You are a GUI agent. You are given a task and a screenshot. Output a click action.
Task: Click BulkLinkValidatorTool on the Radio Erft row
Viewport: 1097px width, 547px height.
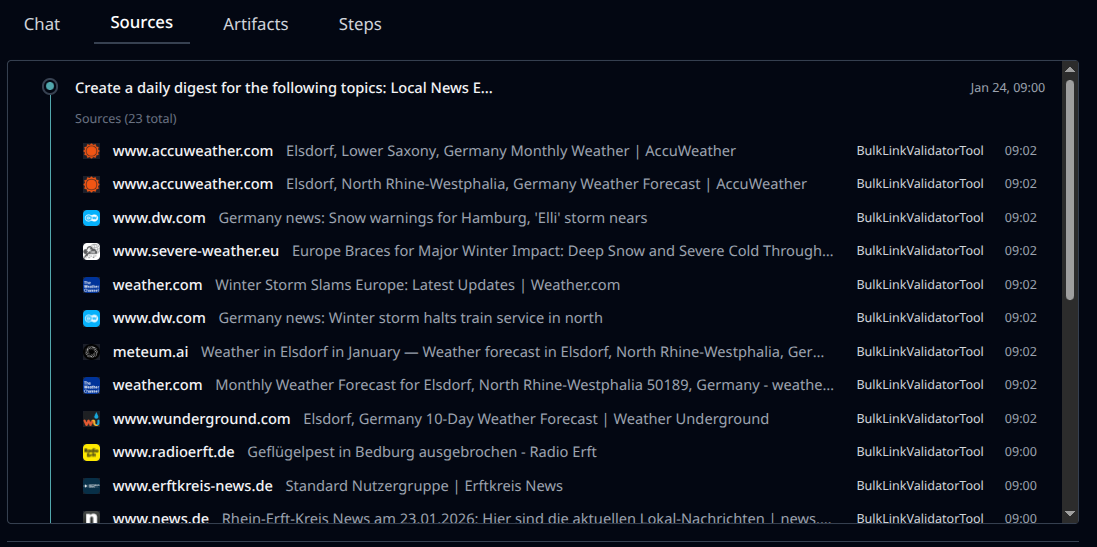pyautogui.click(x=920, y=452)
